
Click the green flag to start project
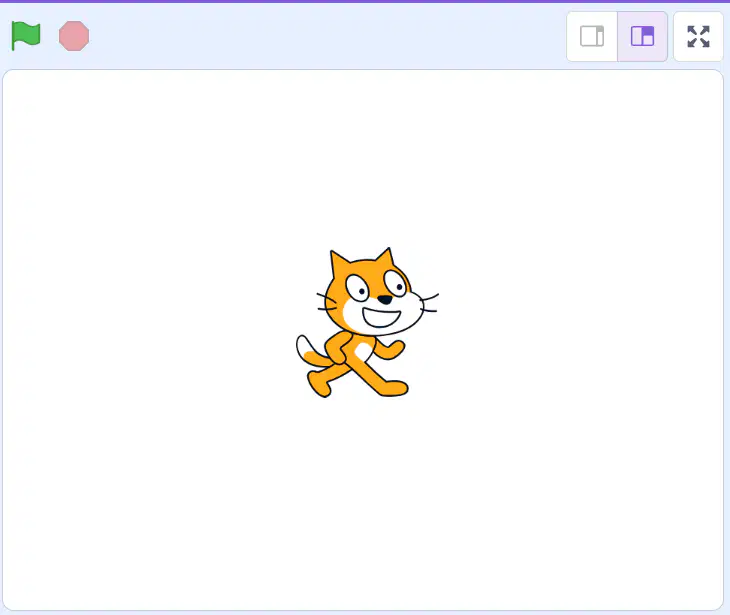pos(26,36)
